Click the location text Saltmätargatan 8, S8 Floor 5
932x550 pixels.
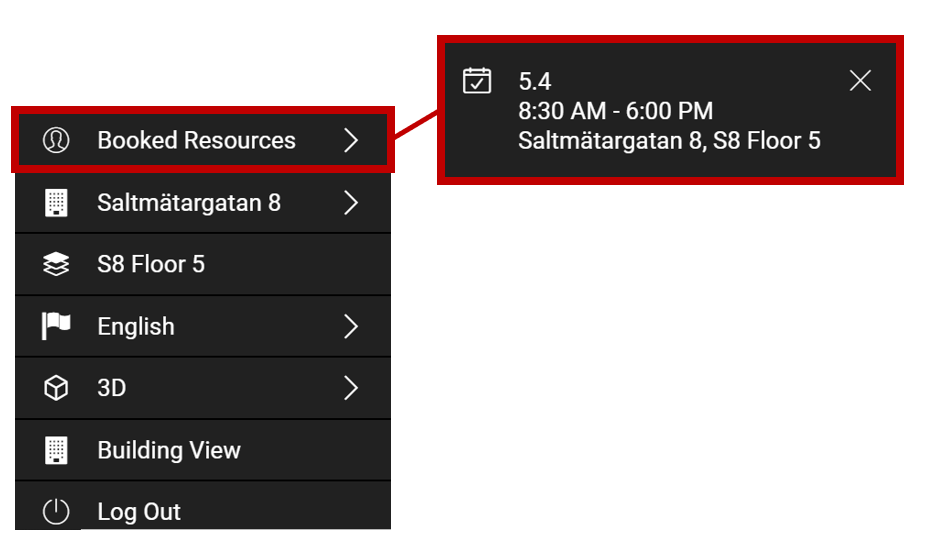coord(669,141)
